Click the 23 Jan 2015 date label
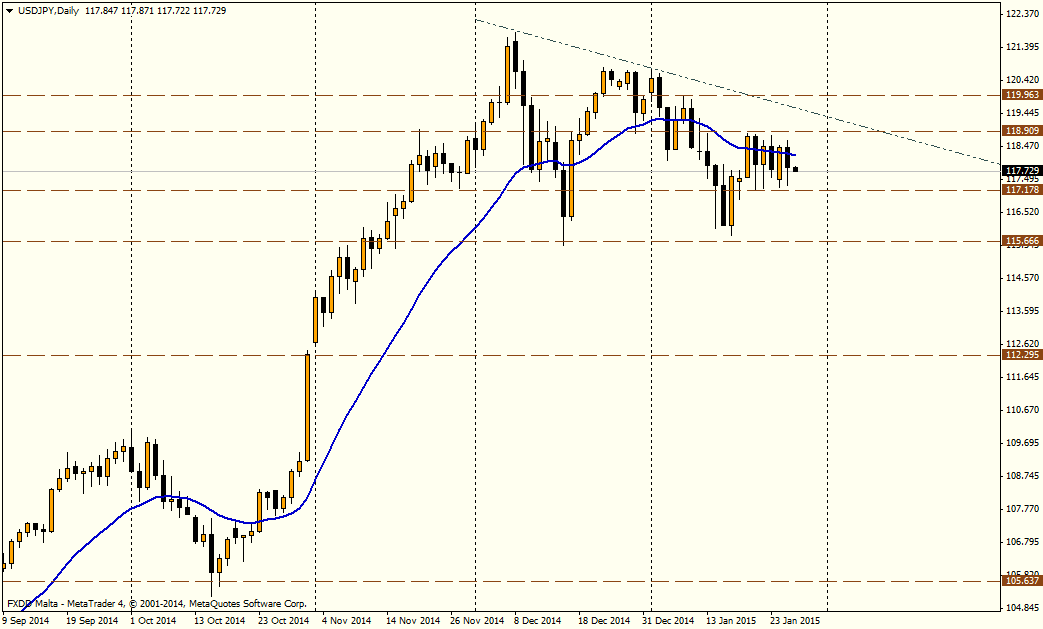The height and width of the screenshot is (629, 1043). (796, 621)
